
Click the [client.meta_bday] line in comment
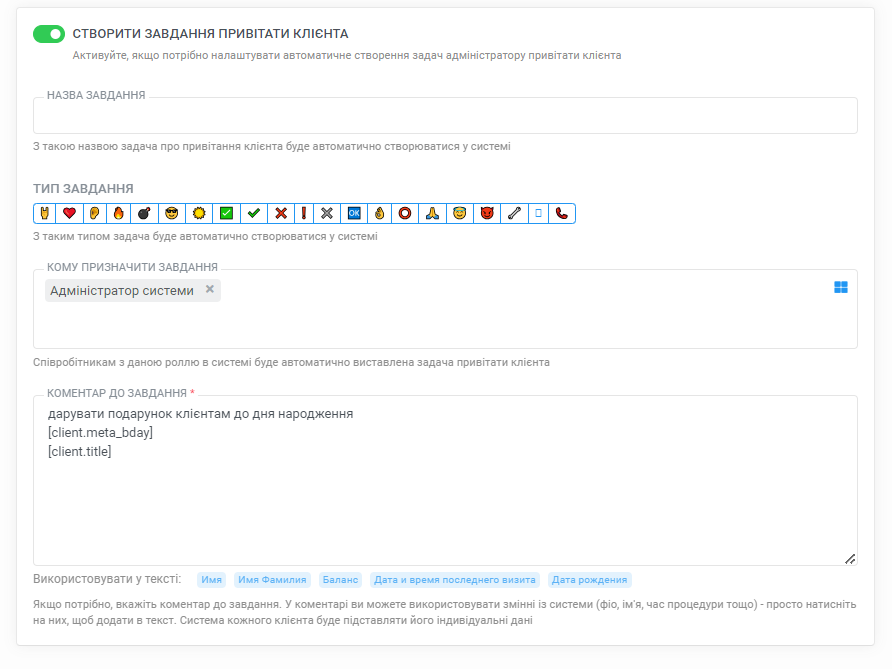click(101, 432)
